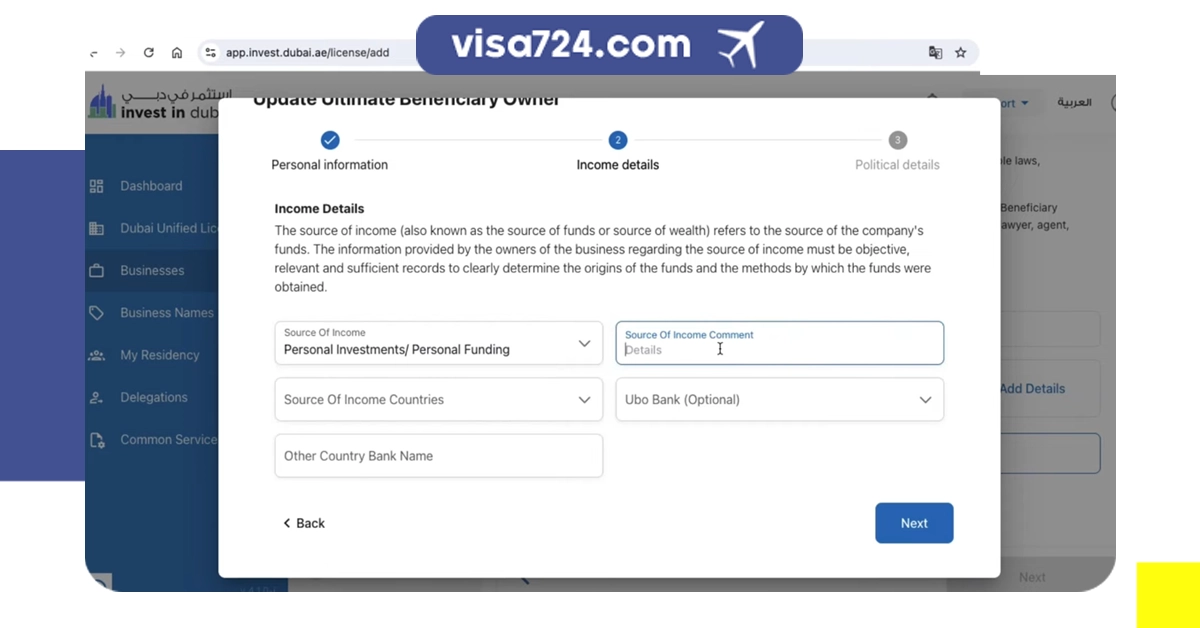Click the Dashboard grid icon
Viewport: 1200px width, 628px height.
pyautogui.click(x=97, y=186)
